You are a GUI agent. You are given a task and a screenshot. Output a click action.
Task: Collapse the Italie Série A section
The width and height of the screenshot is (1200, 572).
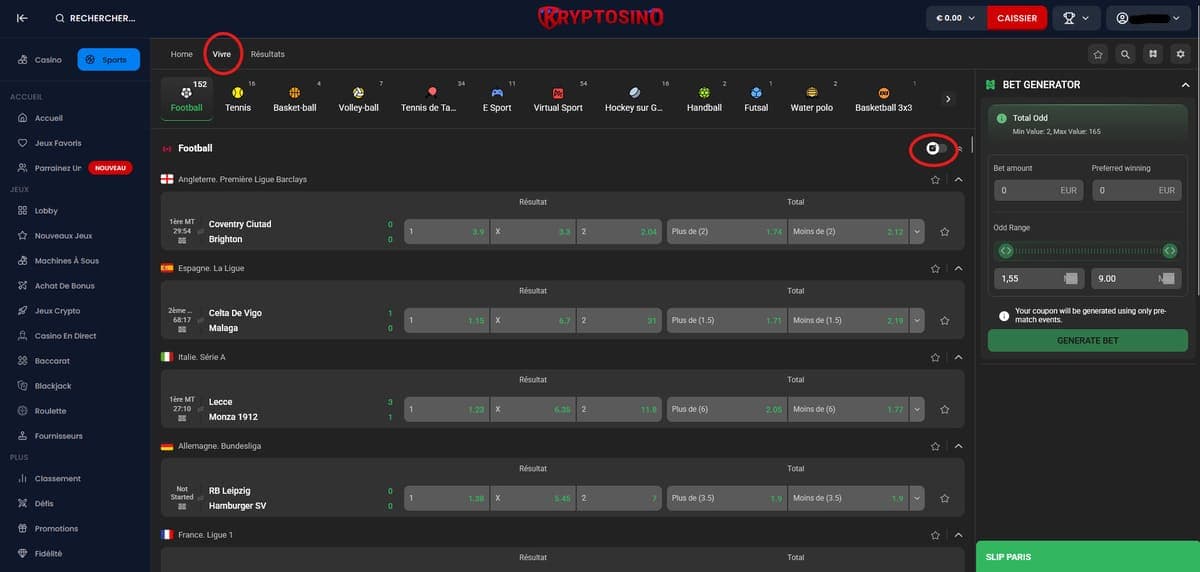[x=958, y=357]
